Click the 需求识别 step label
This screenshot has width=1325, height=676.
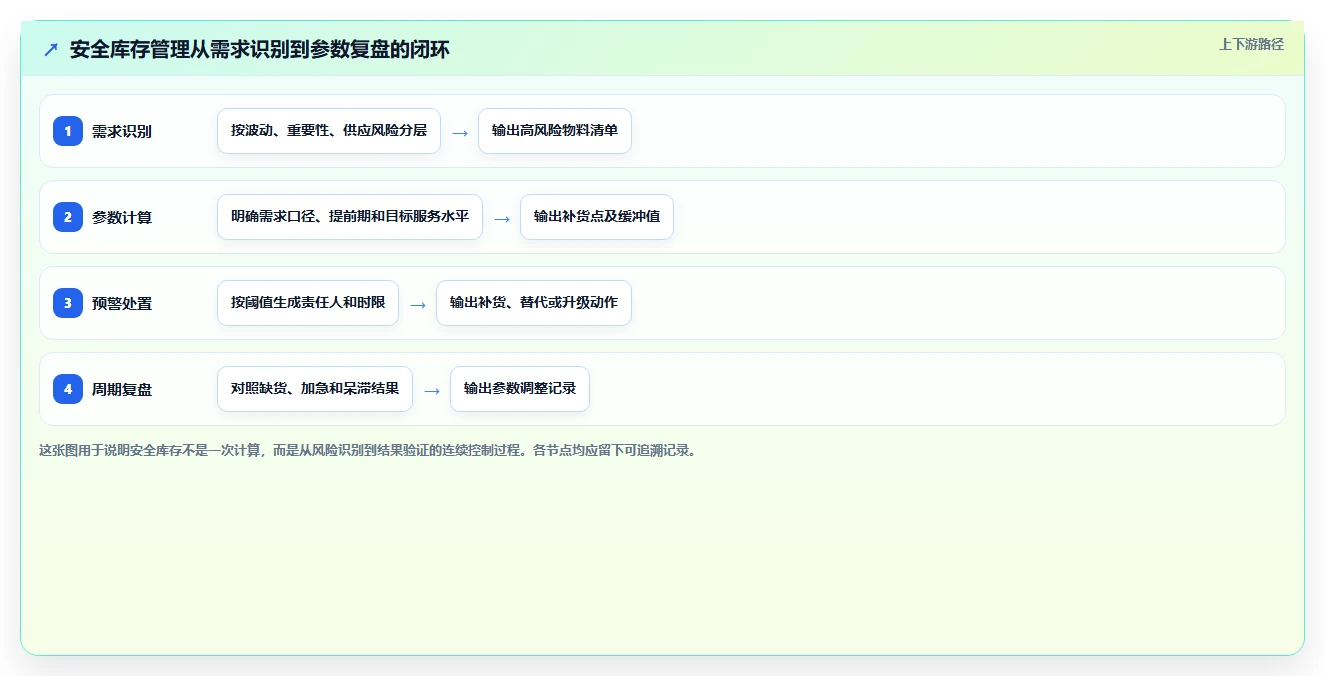coord(122,131)
